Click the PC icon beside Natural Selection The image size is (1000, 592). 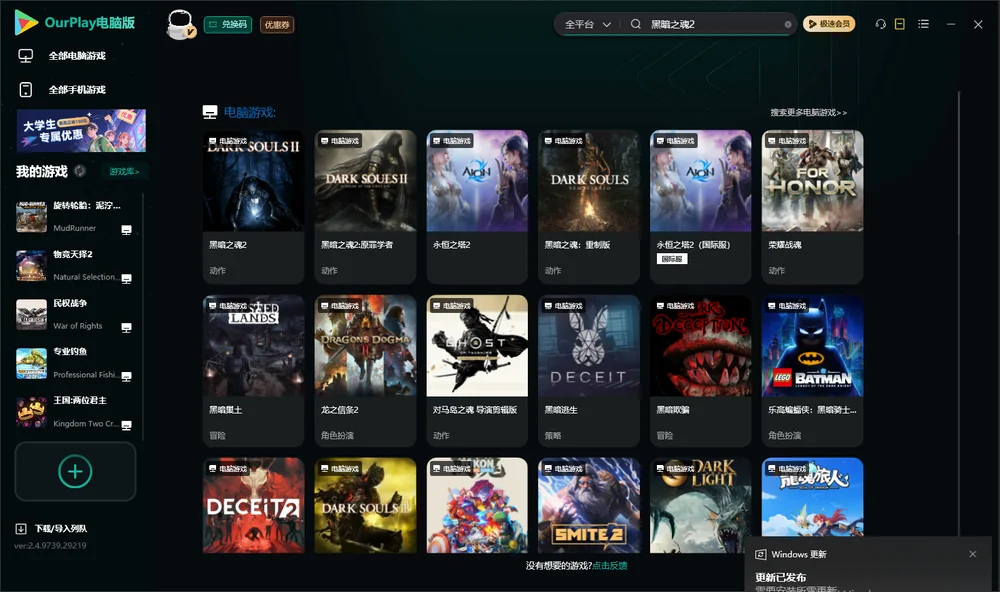tap(126, 279)
